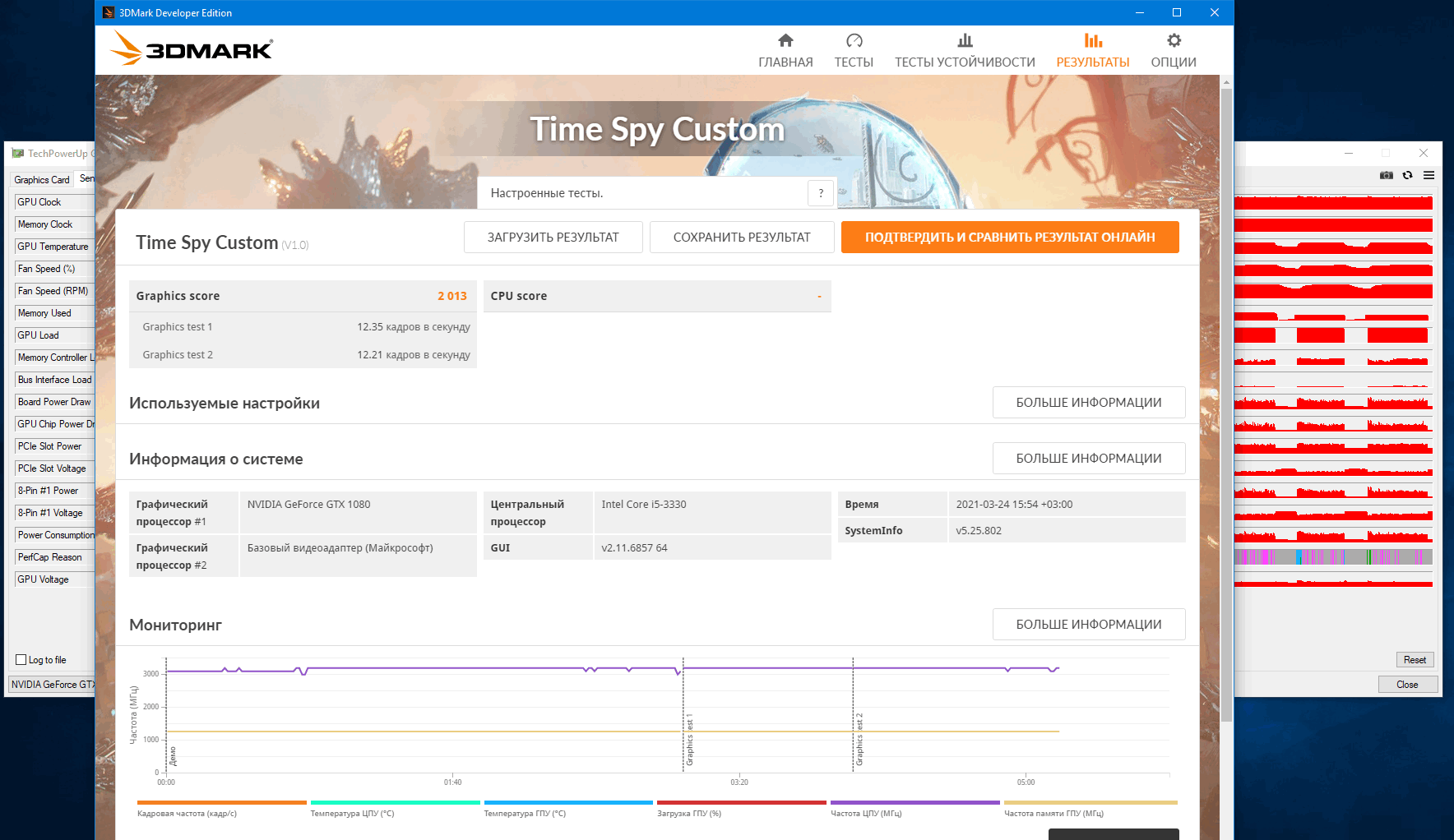Click ЗАГРУЗИТЬ РЕЗУЛЬТАТ button

(x=553, y=237)
